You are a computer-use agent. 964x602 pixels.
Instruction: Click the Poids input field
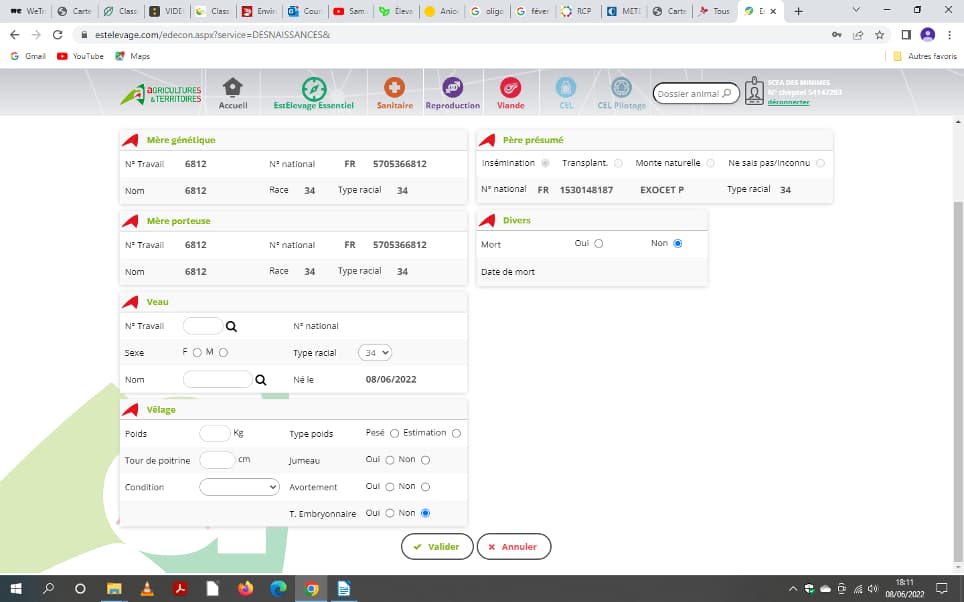(x=214, y=433)
